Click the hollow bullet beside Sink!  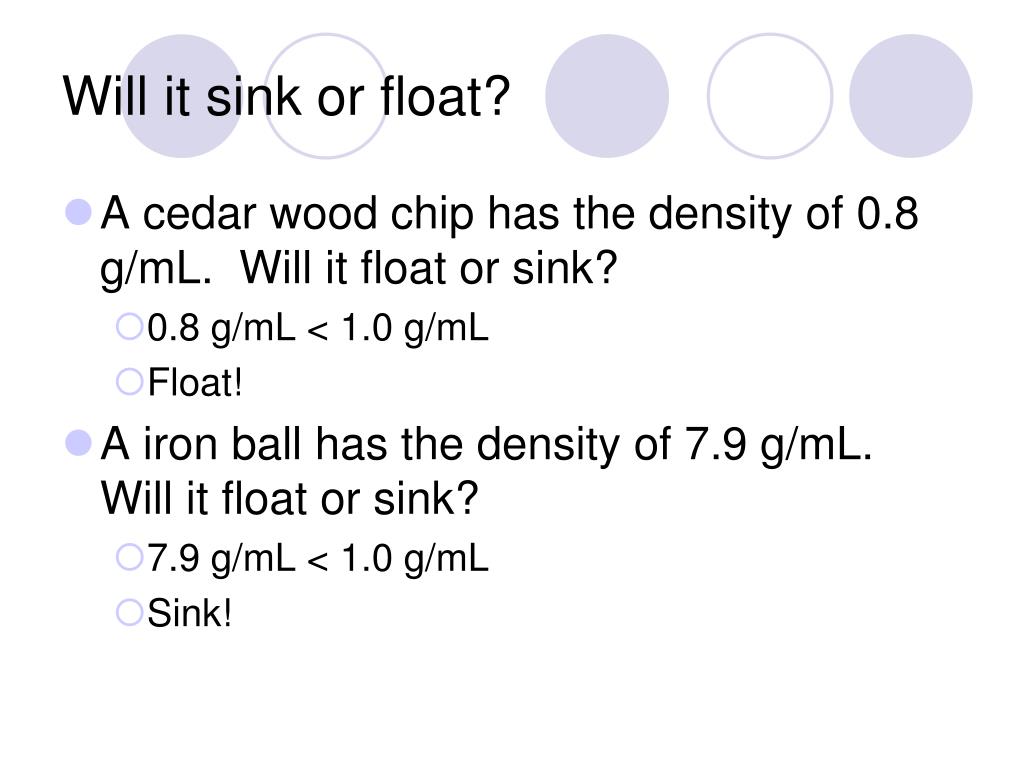pyautogui.click(x=129, y=613)
